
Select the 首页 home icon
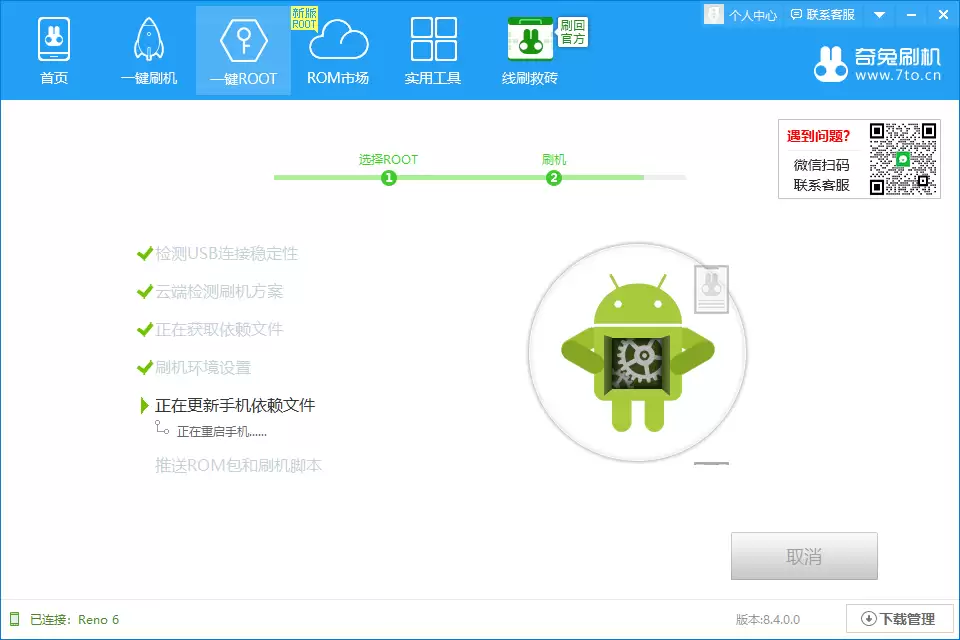pyautogui.click(x=53, y=37)
